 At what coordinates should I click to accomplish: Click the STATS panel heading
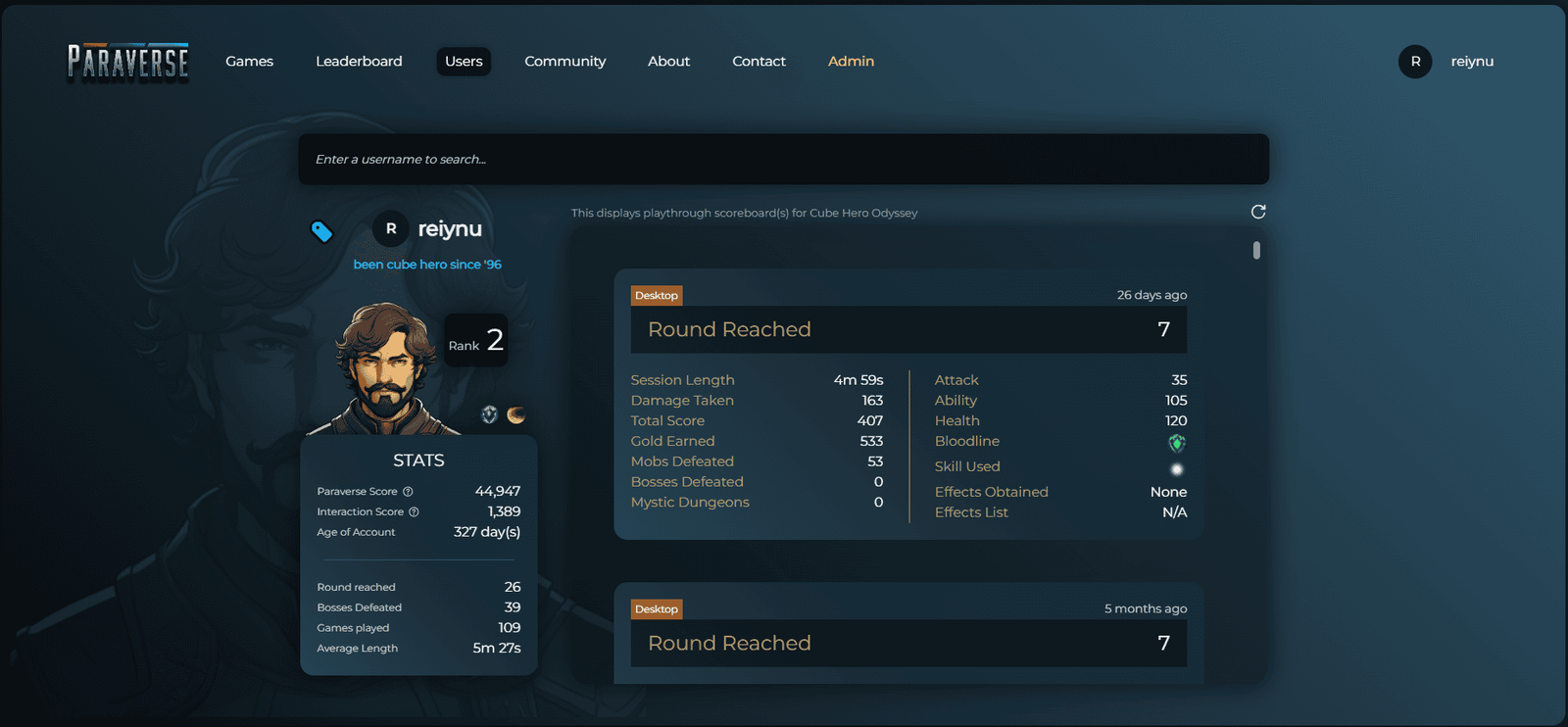pos(418,460)
